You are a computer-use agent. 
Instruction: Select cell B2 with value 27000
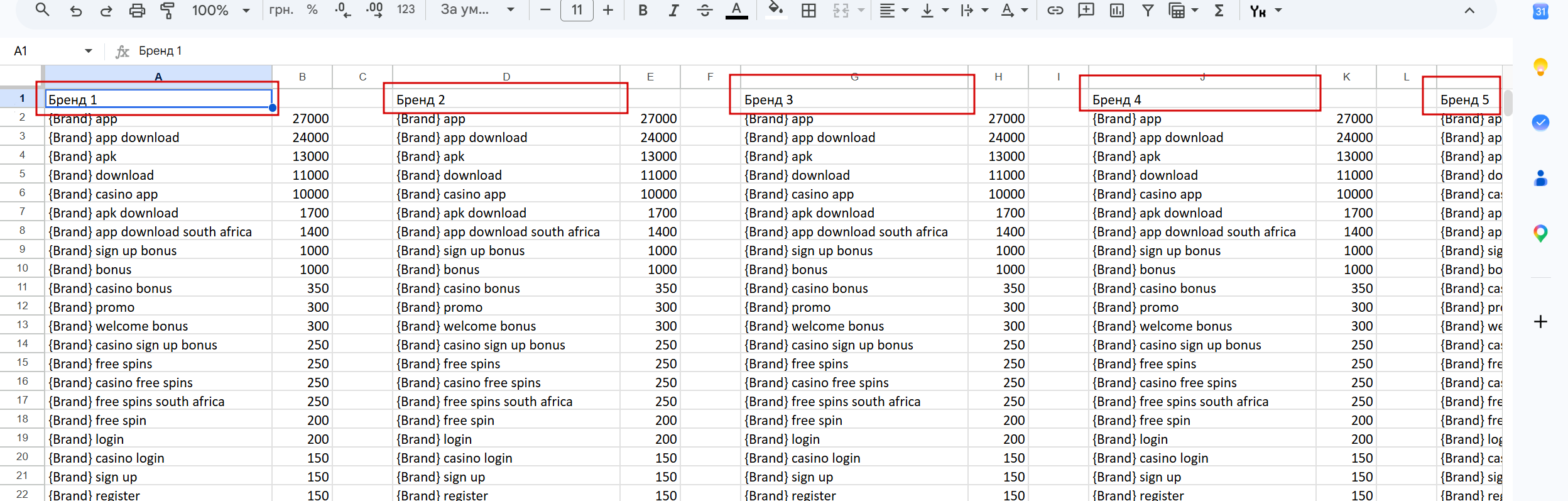pos(302,118)
